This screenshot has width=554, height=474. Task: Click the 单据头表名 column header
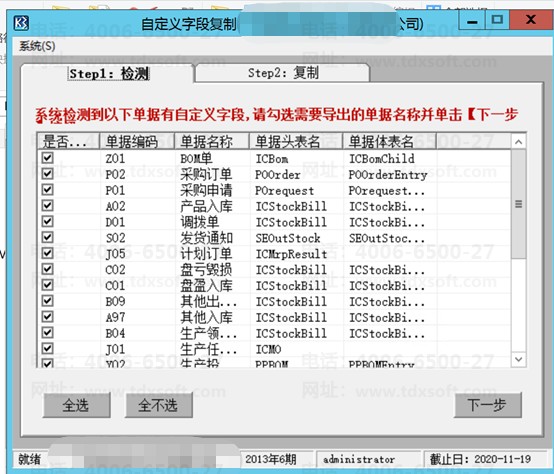coord(296,142)
